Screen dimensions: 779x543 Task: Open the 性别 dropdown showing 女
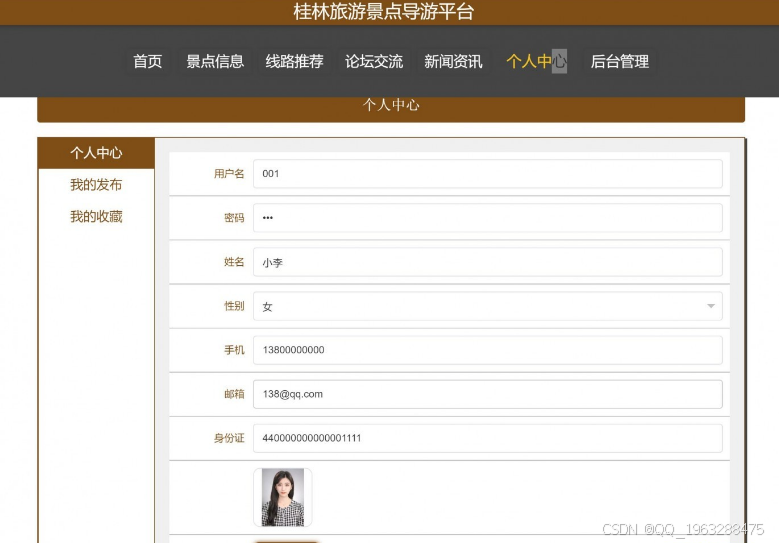point(487,306)
